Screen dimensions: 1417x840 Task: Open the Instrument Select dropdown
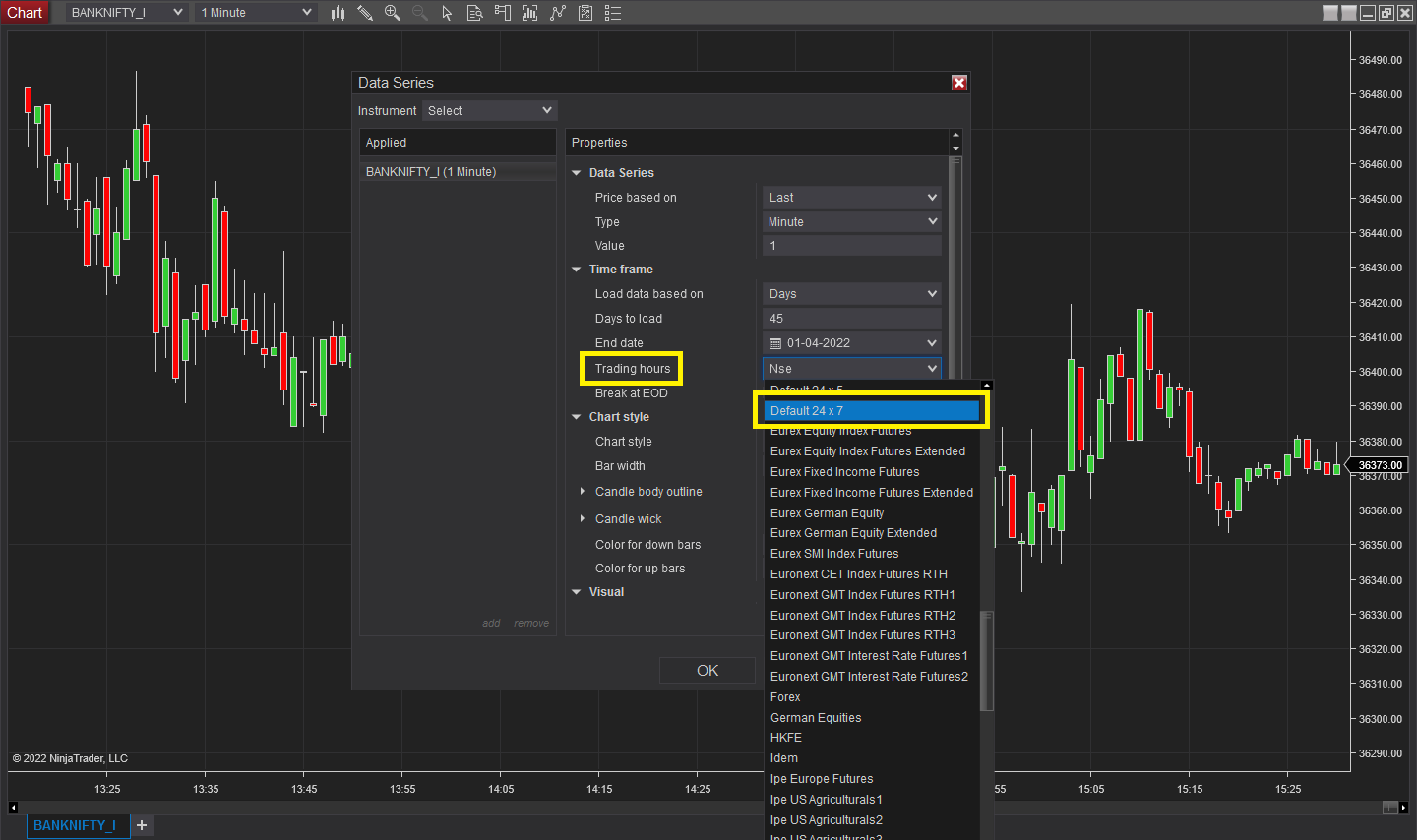click(x=489, y=111)
